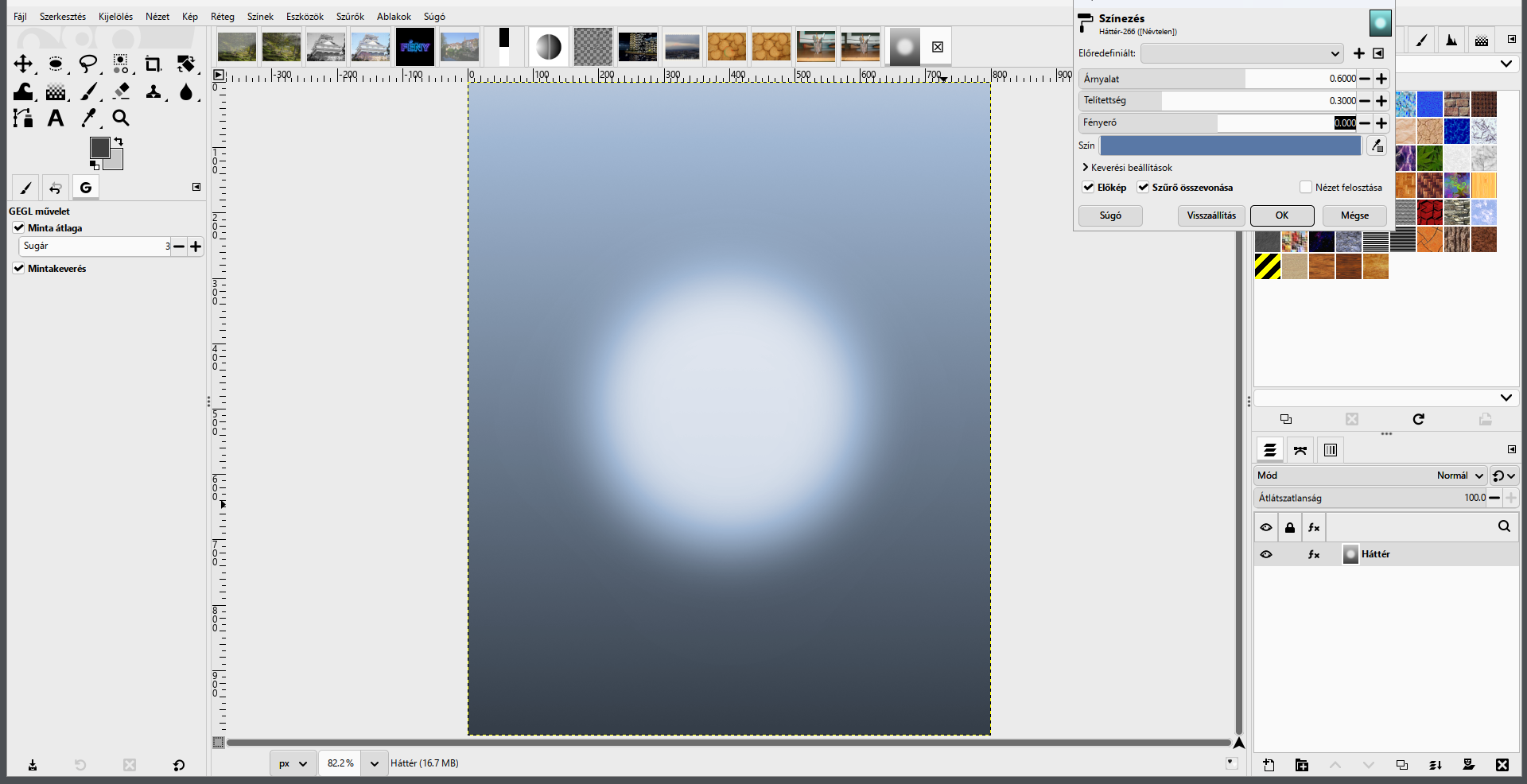This screenshot has width=1527, height=784.
Task: Click the Súgó help button in dialog
Action: [1110, 215]
